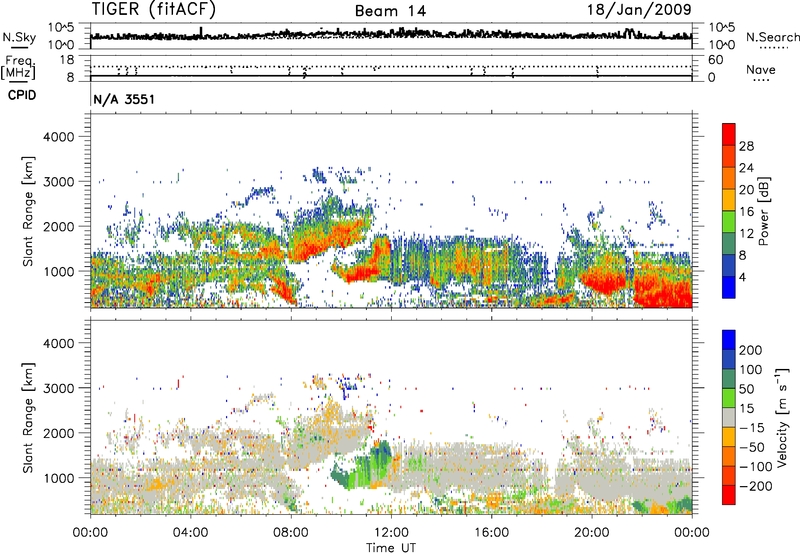Pick the grey -15 to 15 Velocity segment
Viewport: 800px width, 554px height.
pyautogui.click(x=729, y=417)
